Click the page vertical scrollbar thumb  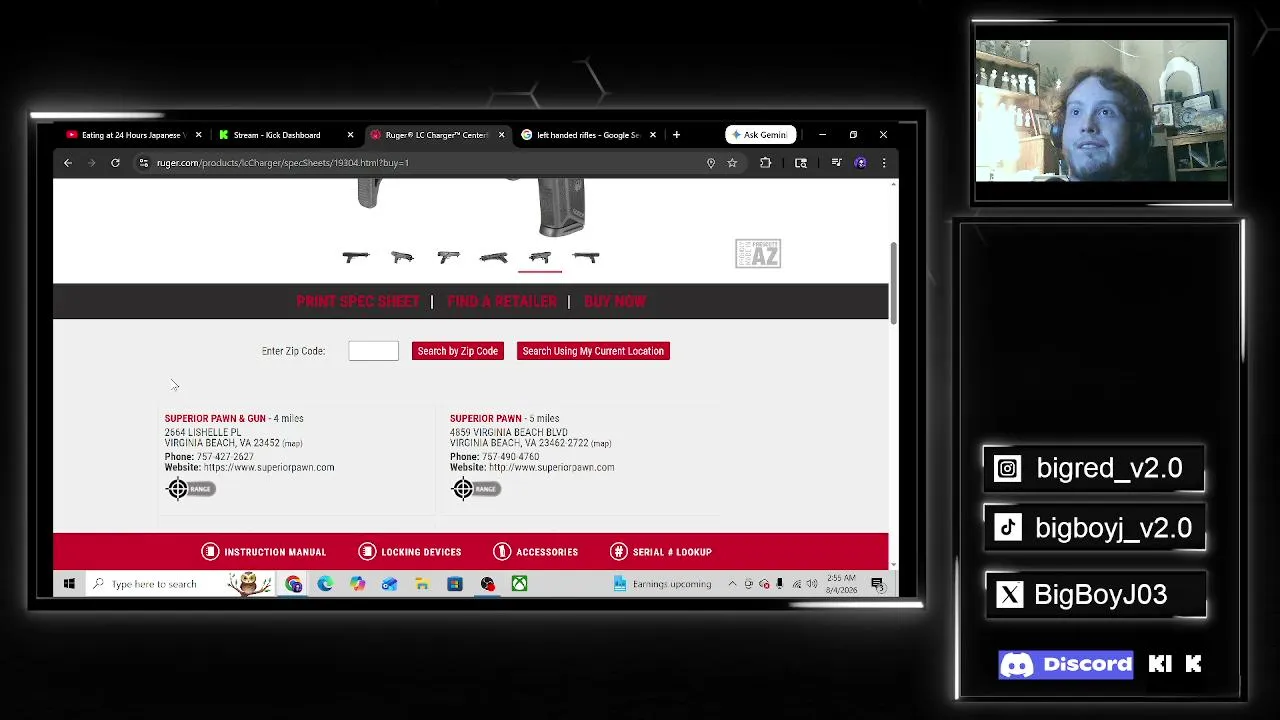point(893,282)
